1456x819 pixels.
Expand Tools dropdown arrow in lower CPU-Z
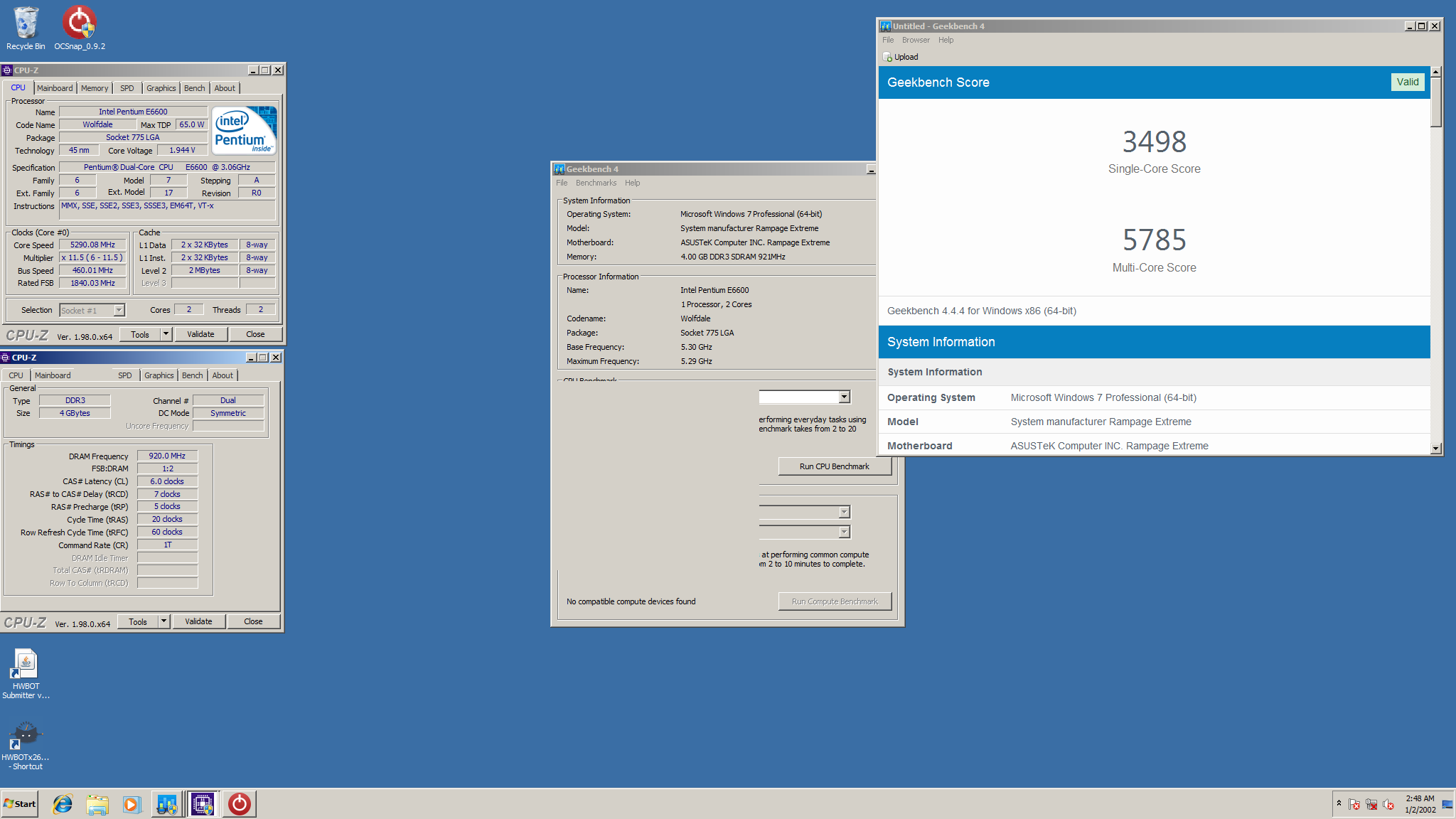(x=164, y=621)
